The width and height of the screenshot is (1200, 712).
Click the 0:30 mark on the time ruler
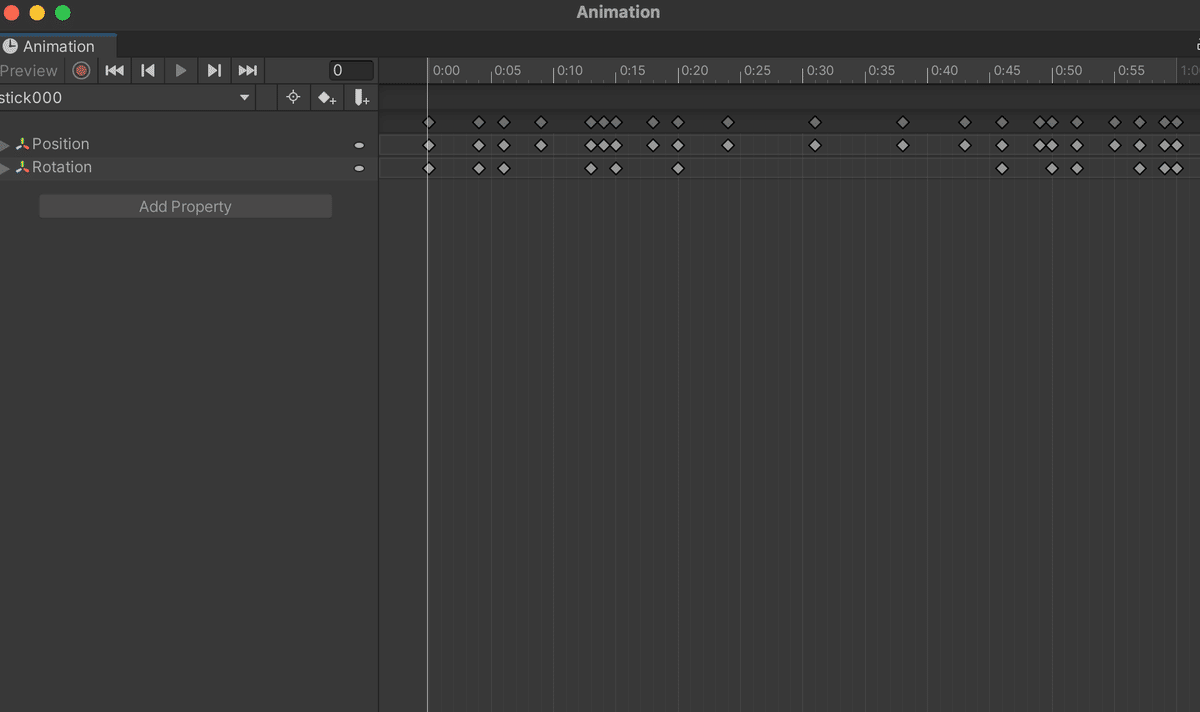coord(819,71)
